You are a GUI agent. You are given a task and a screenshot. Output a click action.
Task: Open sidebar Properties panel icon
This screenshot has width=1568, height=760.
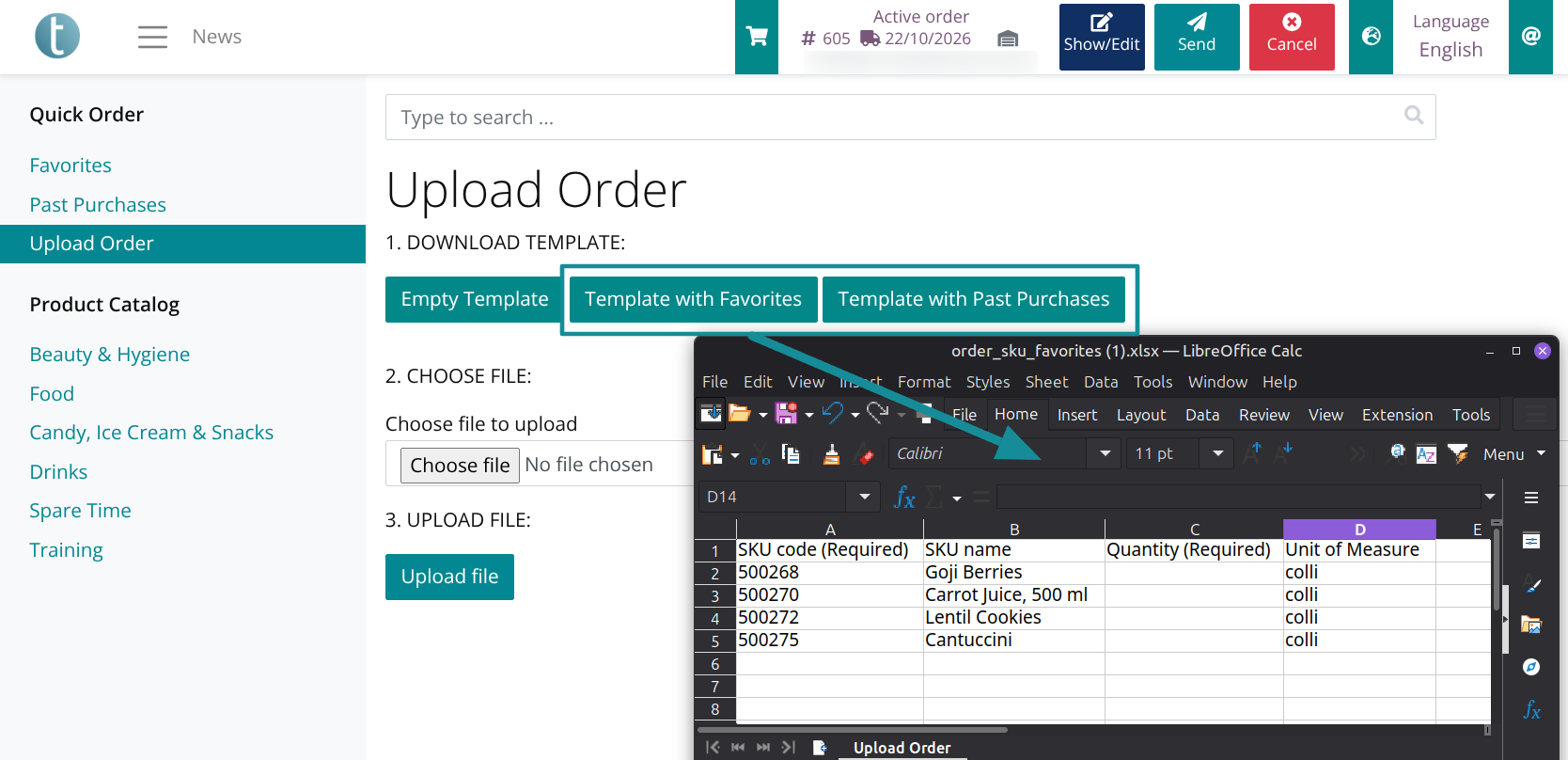[1531, 541]
